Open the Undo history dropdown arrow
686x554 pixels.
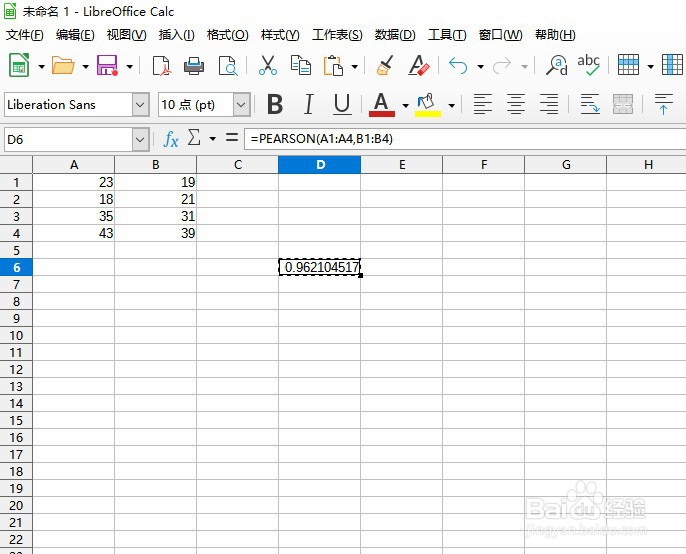click(x=480, y=67)
